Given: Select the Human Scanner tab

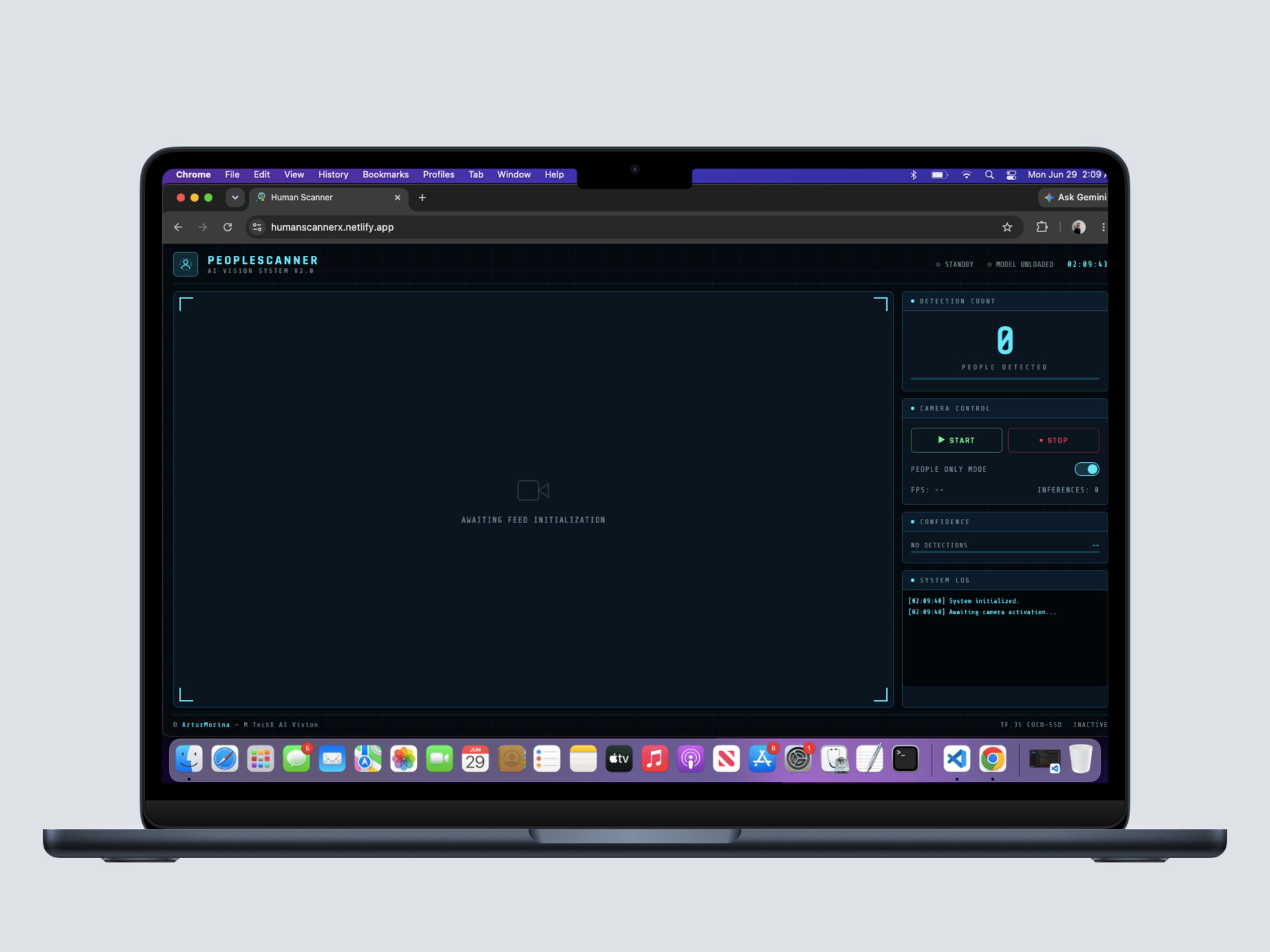Looking at the screenshot, I should click(329, 198).
